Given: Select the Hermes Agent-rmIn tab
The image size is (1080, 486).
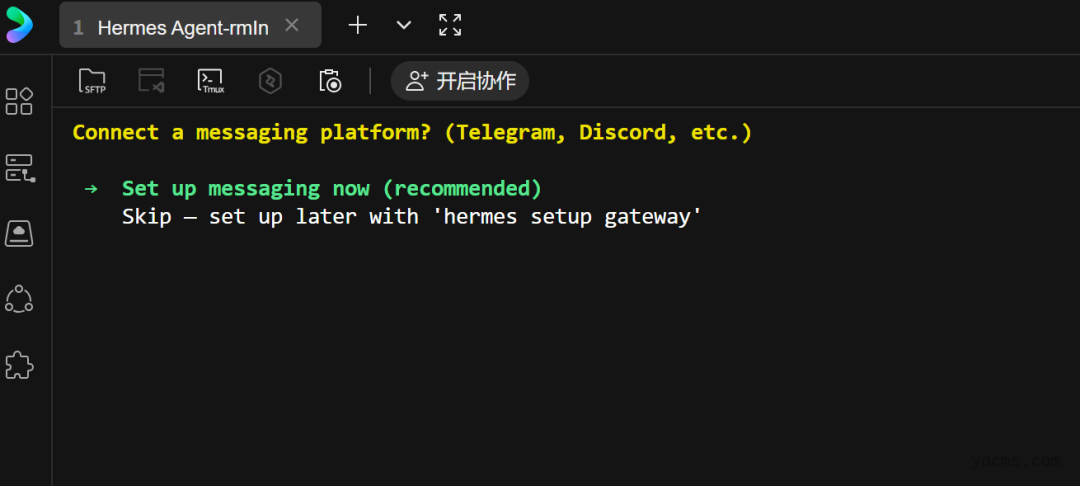Looking at the screenshot, I should pos(182,27).
